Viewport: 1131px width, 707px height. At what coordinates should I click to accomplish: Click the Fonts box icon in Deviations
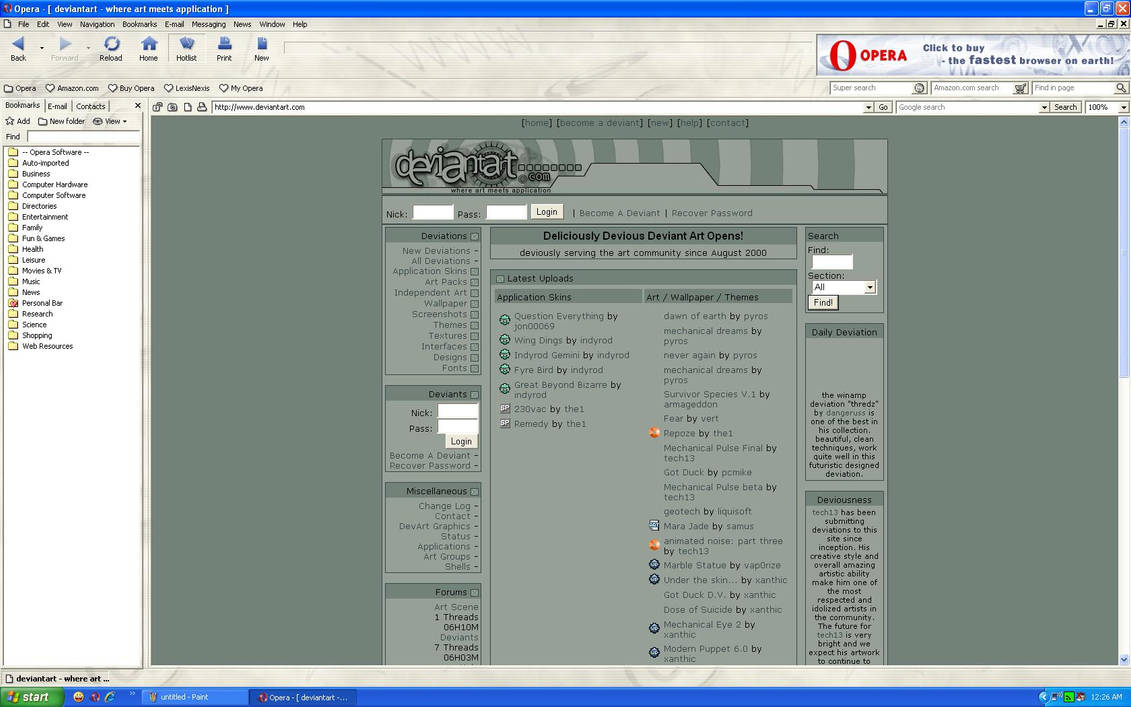475,369
